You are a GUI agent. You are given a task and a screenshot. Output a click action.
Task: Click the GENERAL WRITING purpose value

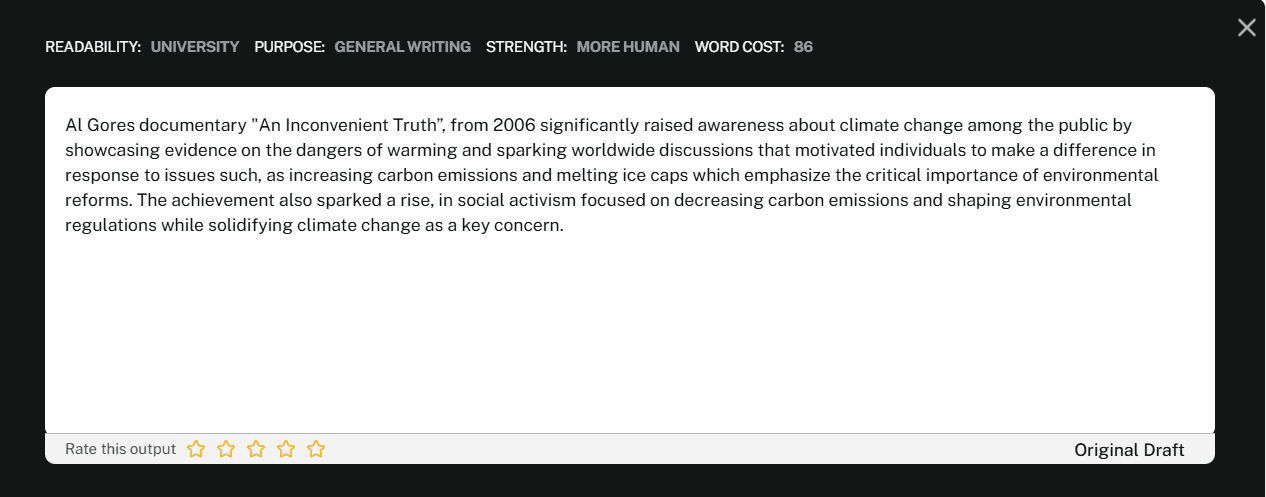pos(402,47)
